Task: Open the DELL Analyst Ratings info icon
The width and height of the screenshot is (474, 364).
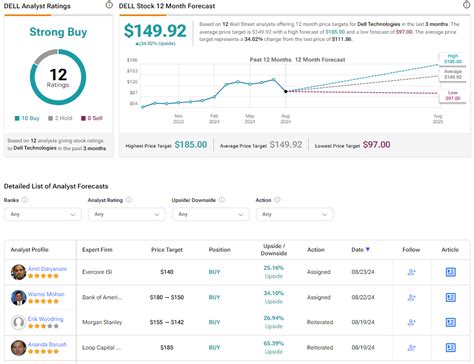Action: (x=109, y=5)
